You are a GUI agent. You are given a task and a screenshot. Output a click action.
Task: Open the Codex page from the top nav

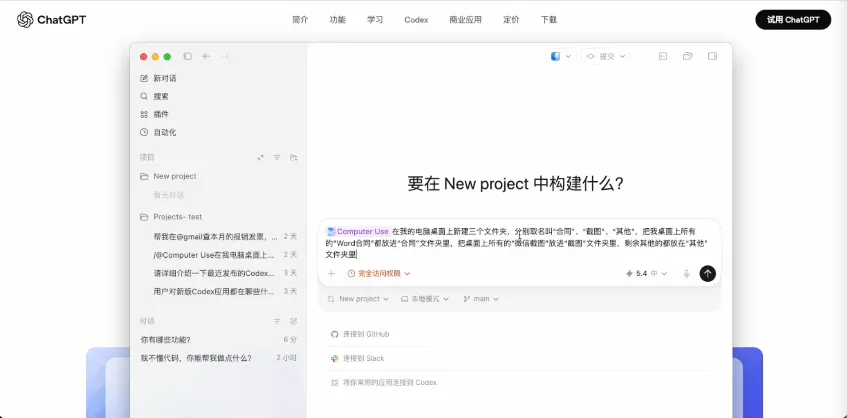[416, 20]
